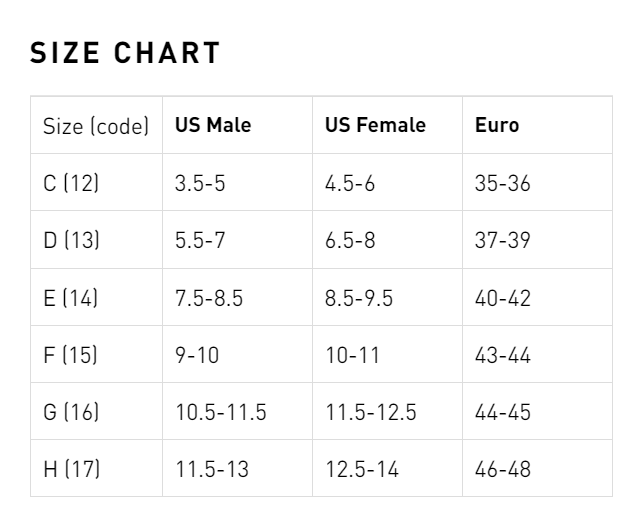
Task: Click Euro value 46-48
Action: point(503,469)
